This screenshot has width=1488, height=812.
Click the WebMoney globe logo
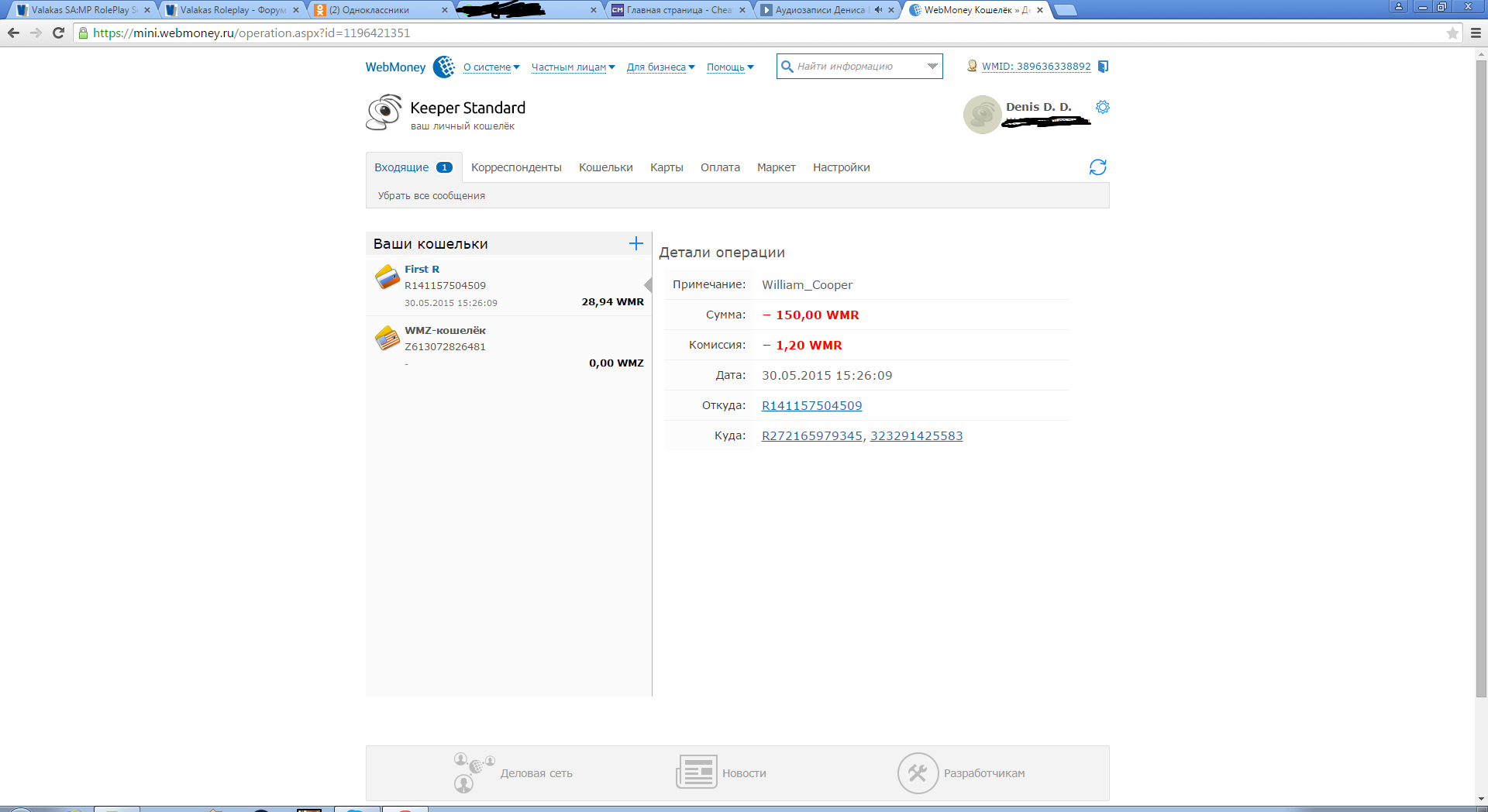tap(444, 67)
